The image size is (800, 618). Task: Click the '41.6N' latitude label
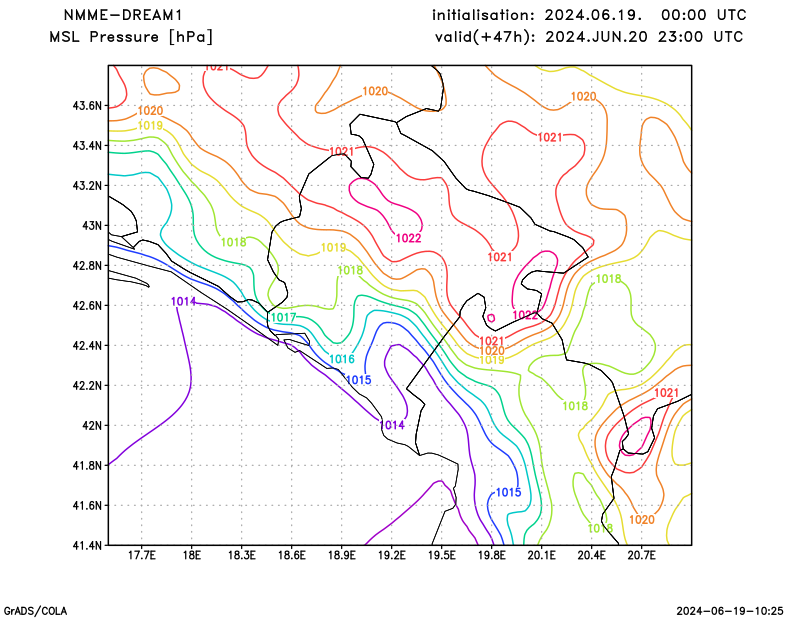[x=87, y=506]
